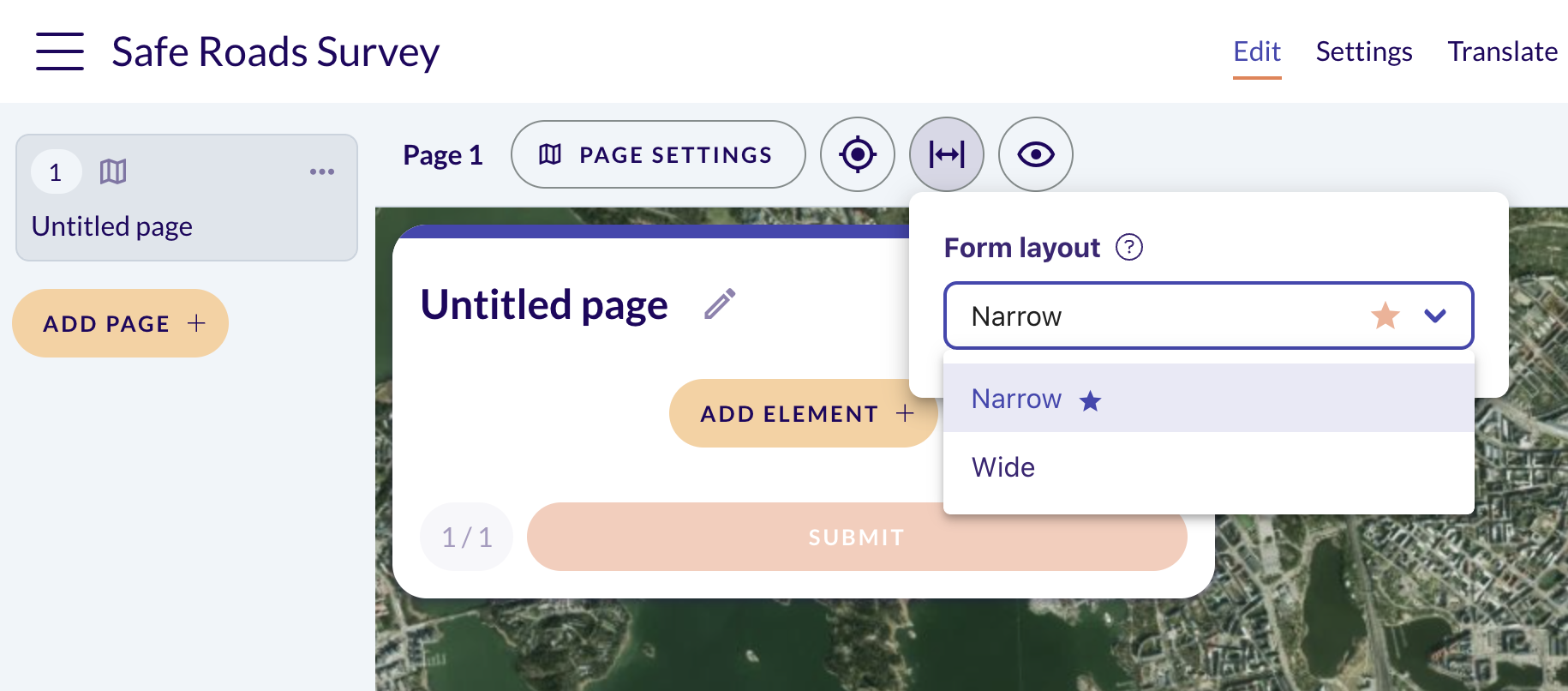Collapse the Form layout dropdown chevron
The width and height of the screenshot is (1568, 691).
[1435, 316]
